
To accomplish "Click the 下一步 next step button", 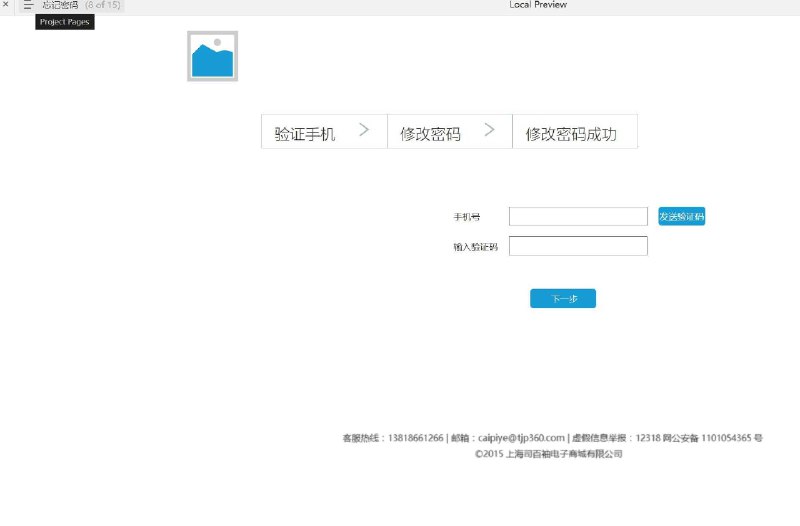I will coord(563,298).
